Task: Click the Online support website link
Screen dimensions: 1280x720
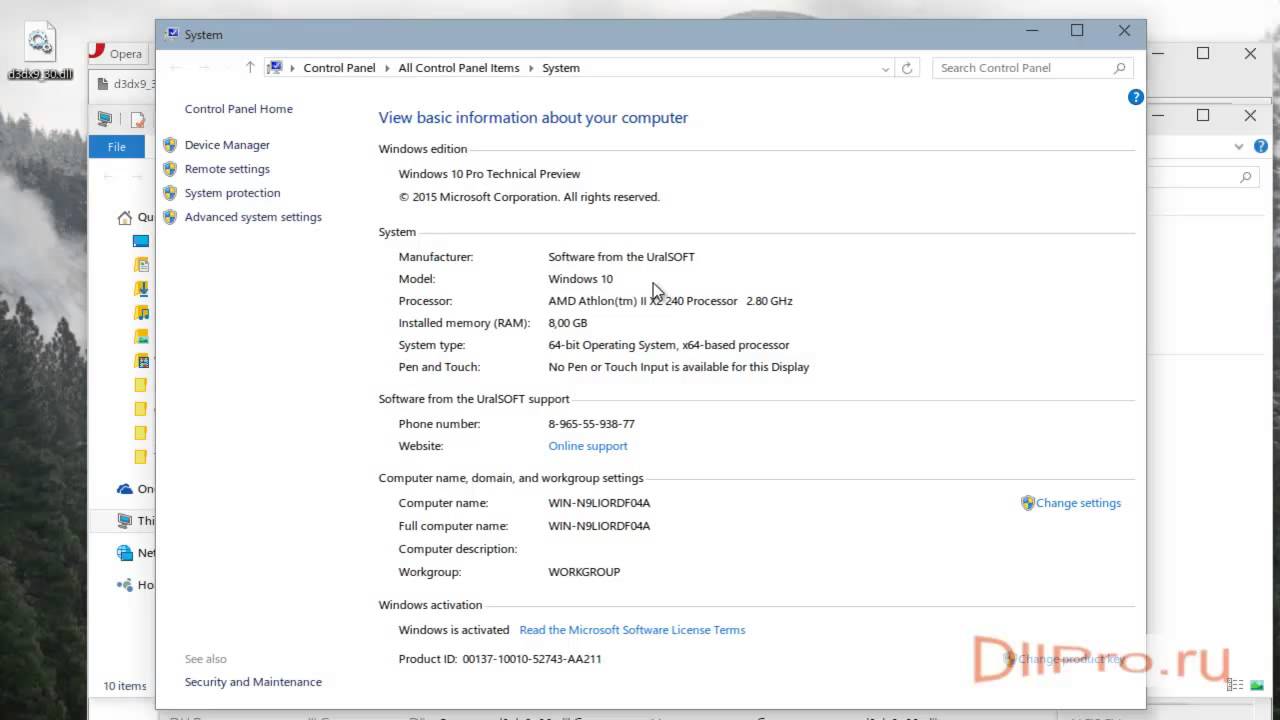Action: click(588, 446)
